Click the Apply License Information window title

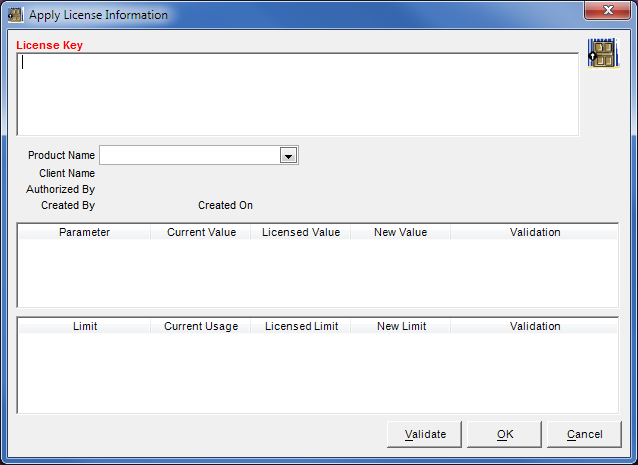tap(98, 15)
